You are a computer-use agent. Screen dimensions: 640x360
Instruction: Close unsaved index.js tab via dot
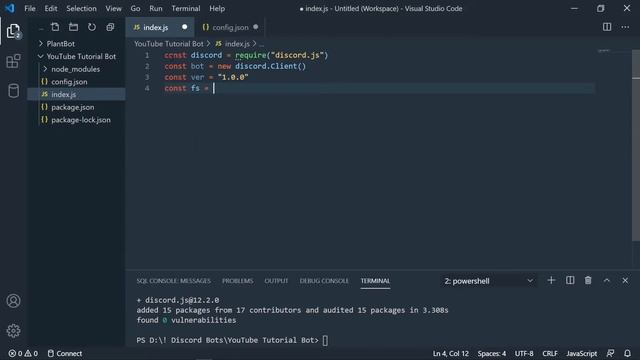(184, 27)
